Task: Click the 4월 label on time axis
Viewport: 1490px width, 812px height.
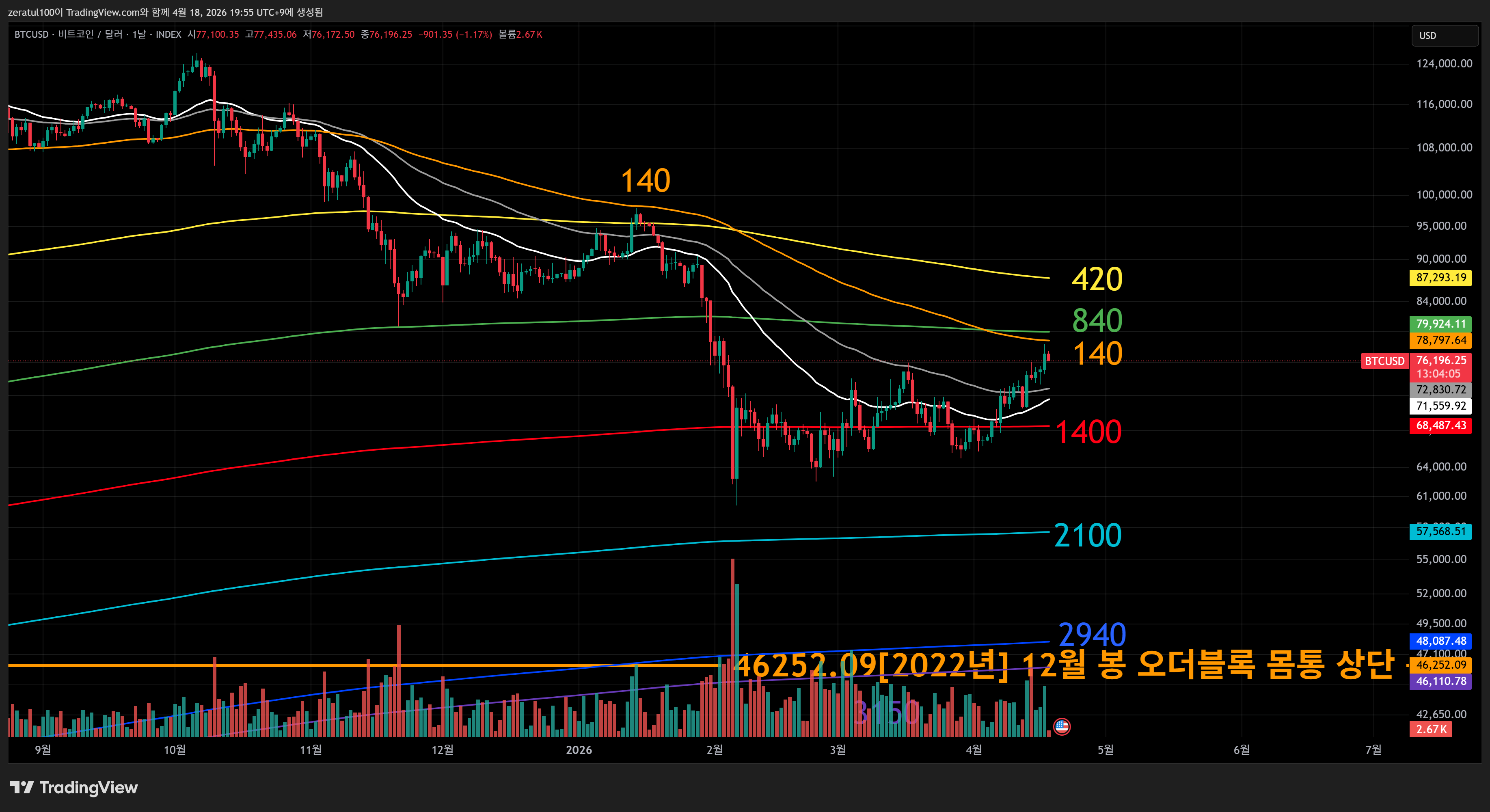Action: point(974,750)
